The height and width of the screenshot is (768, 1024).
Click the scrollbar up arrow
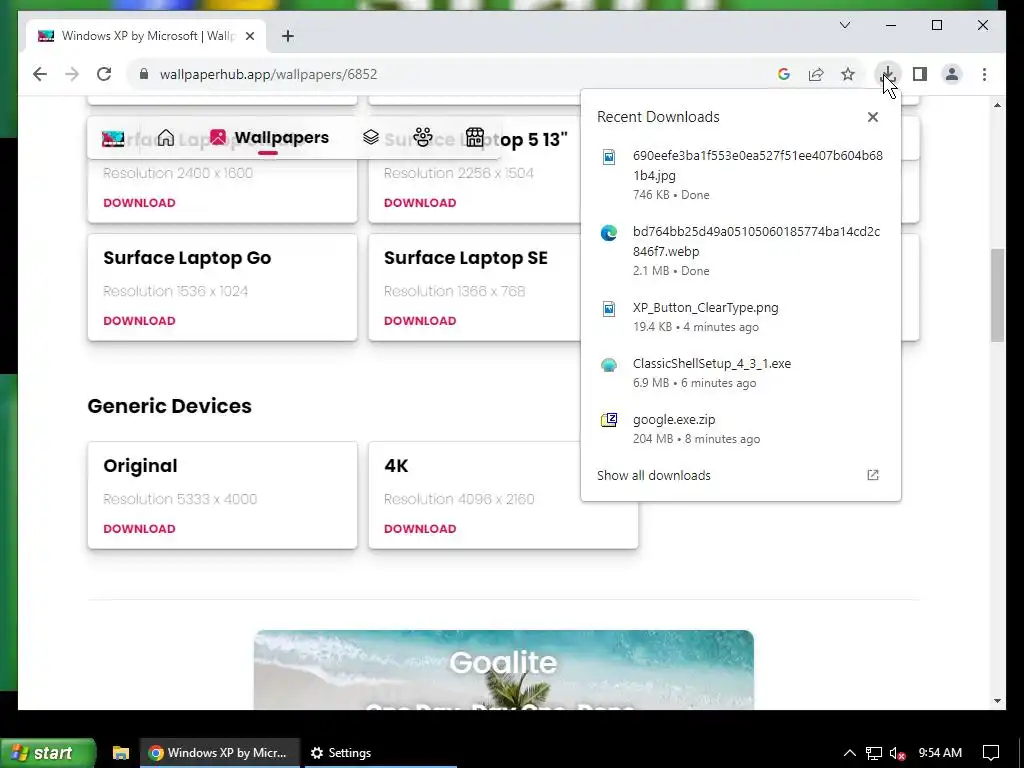[x=997, y=105]
